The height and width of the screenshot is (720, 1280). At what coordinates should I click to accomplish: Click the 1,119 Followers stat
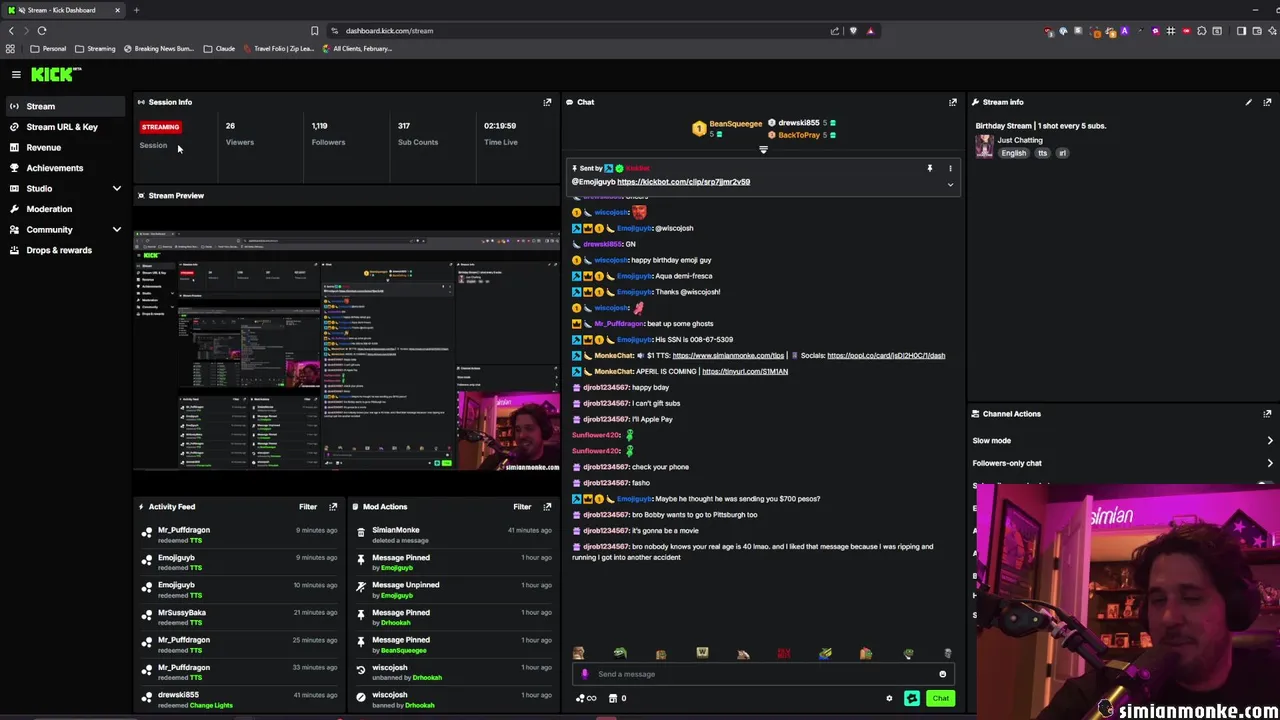point(328,134)
